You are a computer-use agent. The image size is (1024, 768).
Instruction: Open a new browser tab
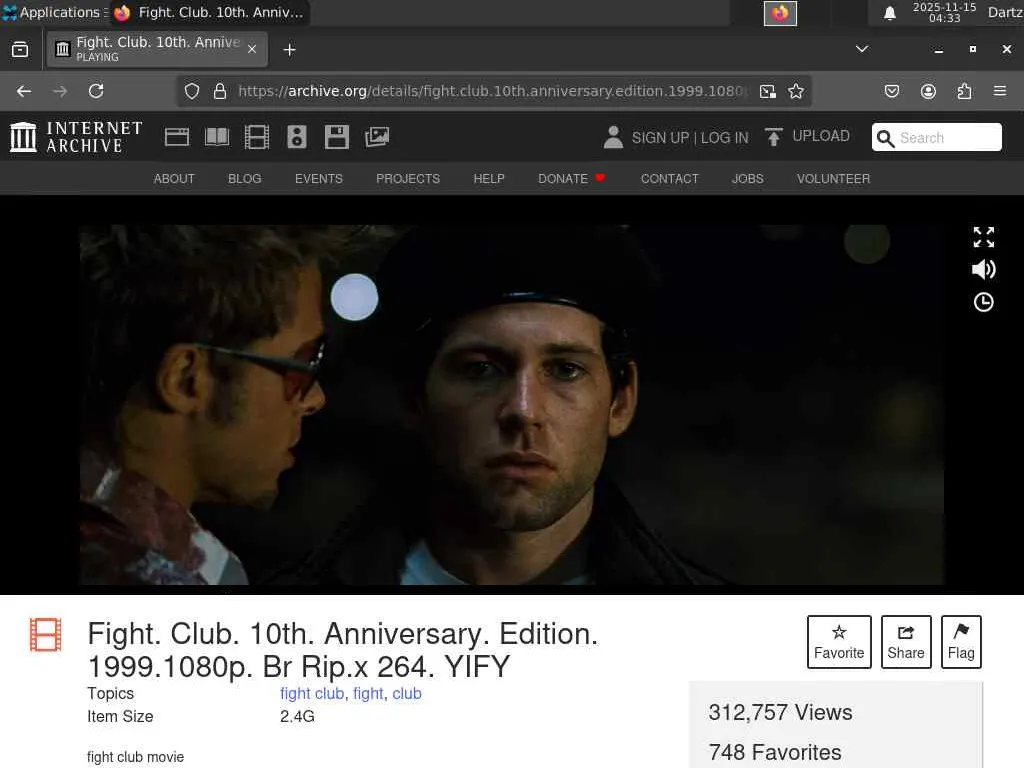click(289, 50)
